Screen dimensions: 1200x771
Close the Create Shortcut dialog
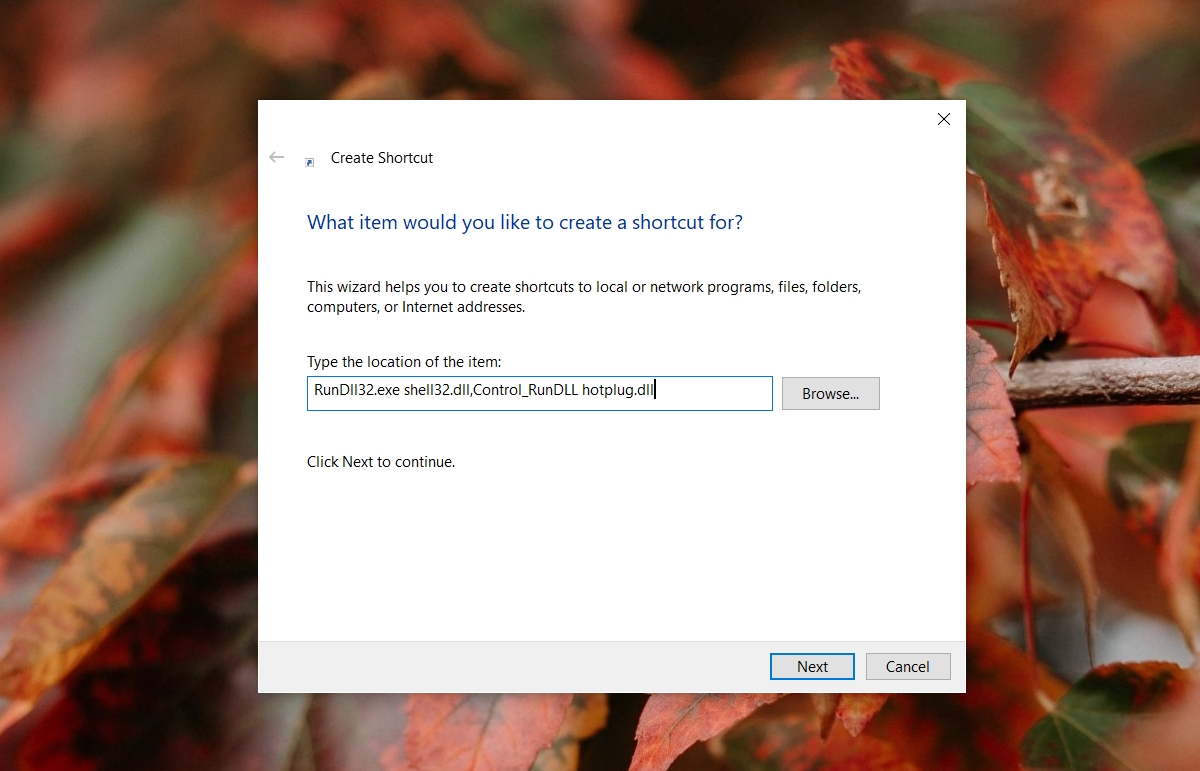[943, 119]
